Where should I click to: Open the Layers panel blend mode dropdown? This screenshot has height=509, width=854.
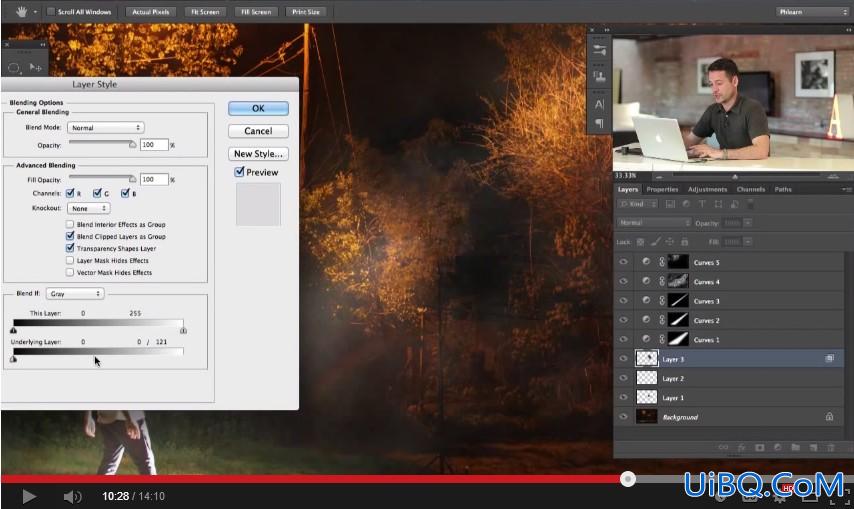pos(654,223)
